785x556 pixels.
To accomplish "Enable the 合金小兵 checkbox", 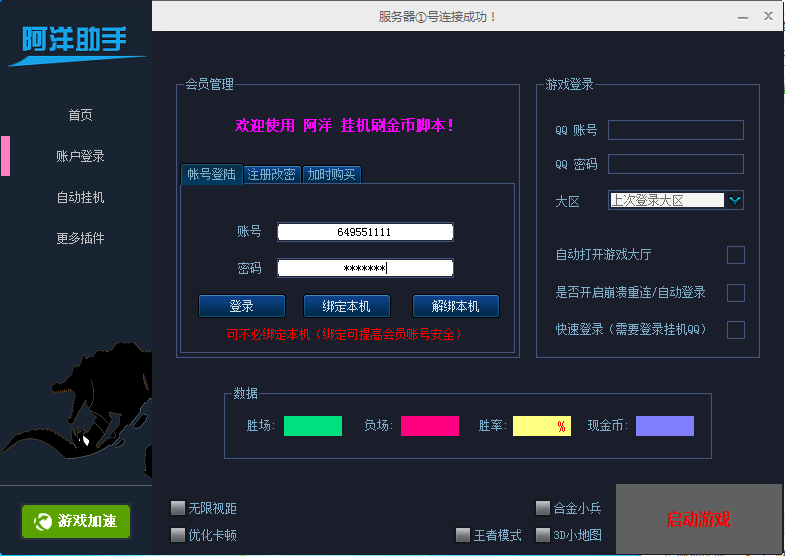I will tap(543, 508).
